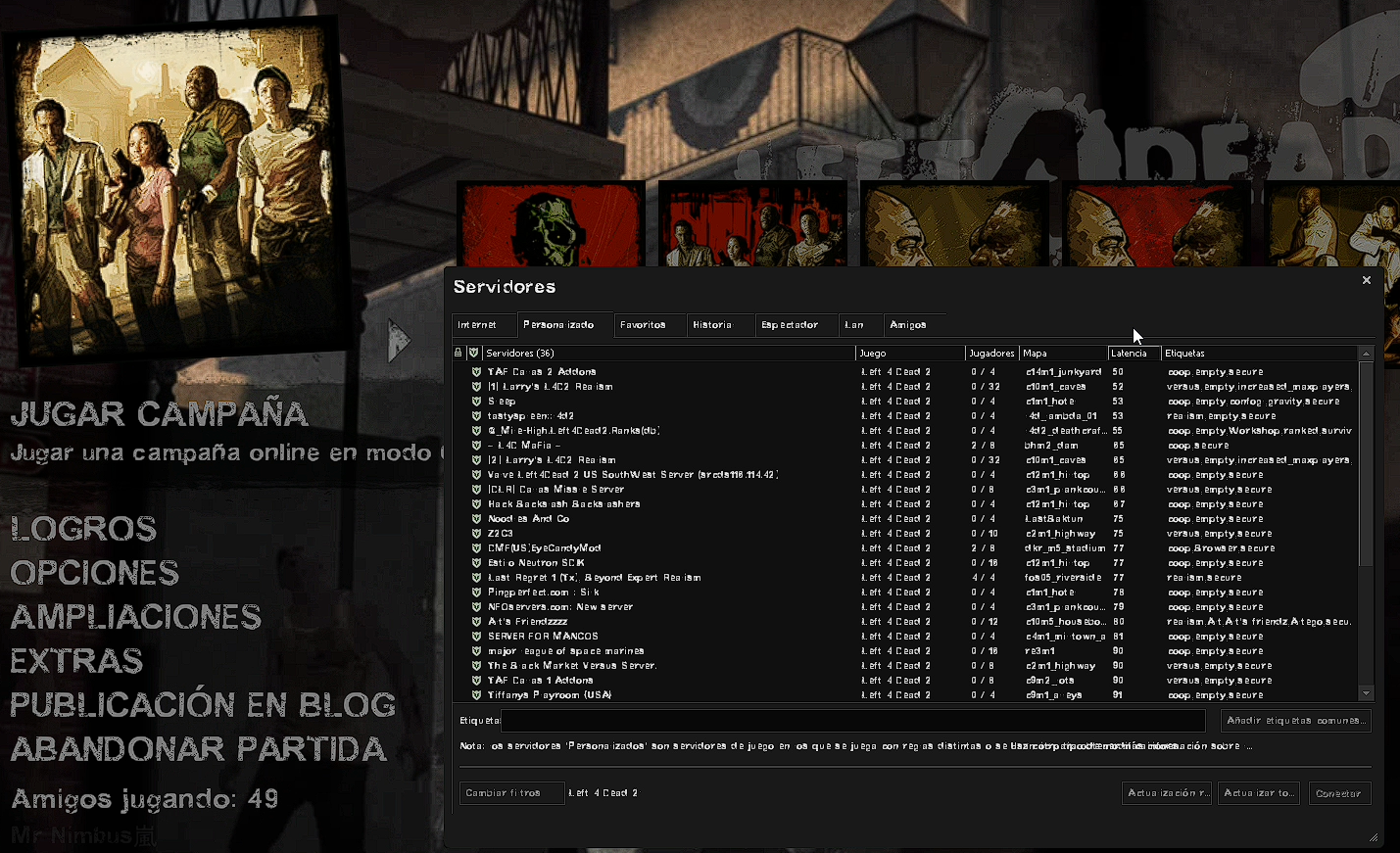Select JUGAR CAMPAÑA in the main menu
1400x853 pixels.
pos(159,414)
